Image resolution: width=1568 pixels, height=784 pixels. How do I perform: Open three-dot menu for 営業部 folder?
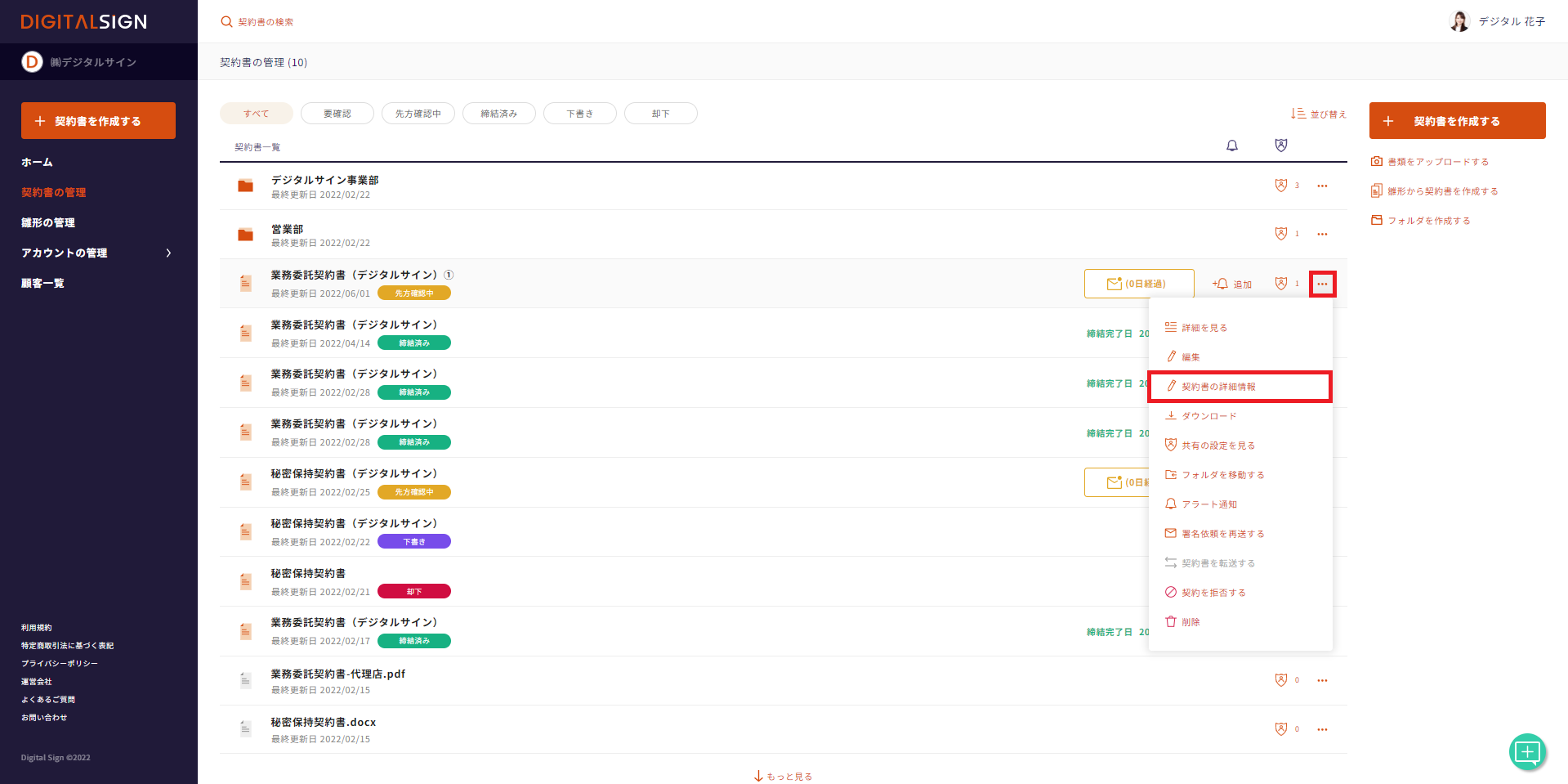click(x=1321, y=235)
